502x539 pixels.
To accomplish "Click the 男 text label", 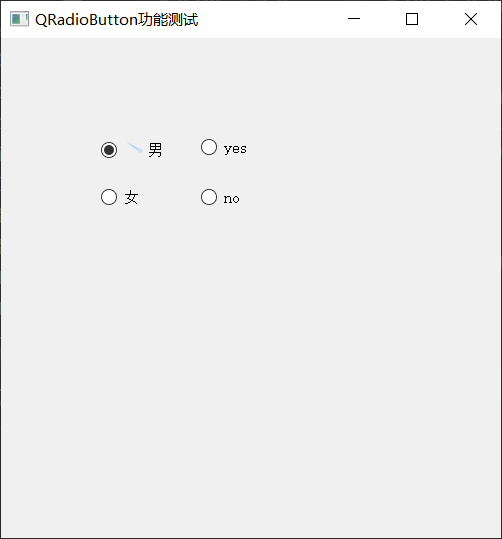I will (155, 150).
